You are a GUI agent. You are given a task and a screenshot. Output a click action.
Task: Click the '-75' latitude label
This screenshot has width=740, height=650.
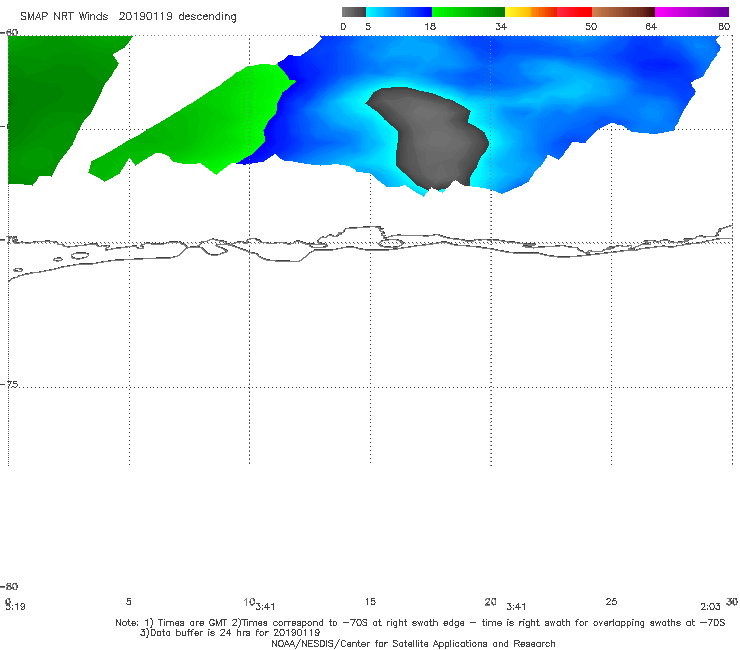click(9, 384)
